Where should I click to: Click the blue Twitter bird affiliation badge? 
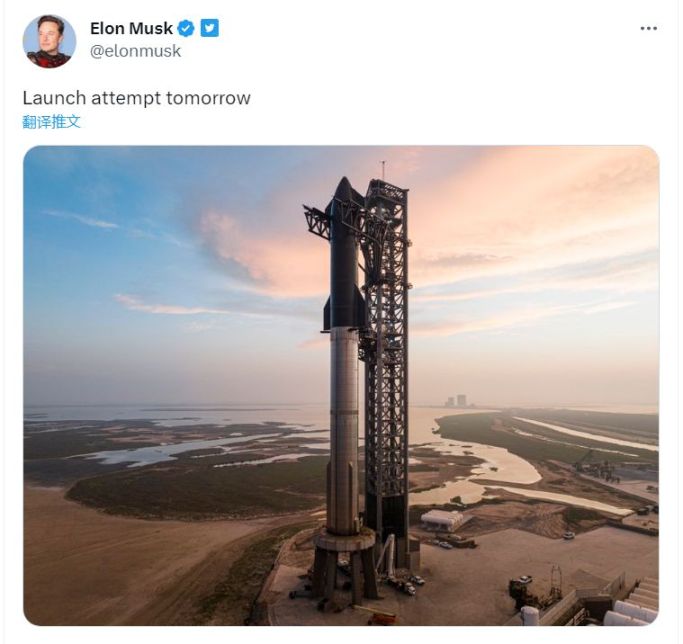[210, 28]
